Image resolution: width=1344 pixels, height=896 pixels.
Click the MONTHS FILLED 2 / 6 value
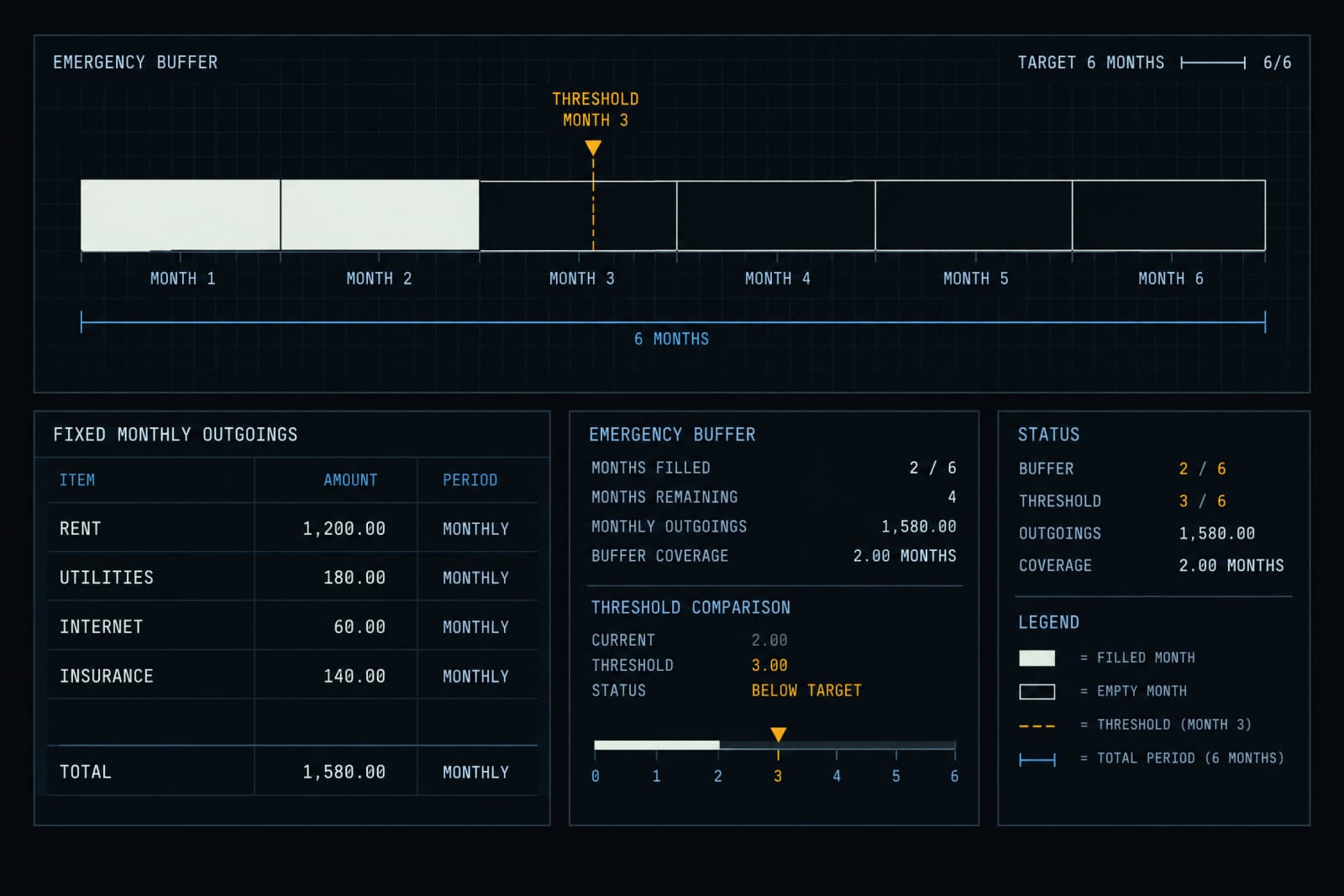point(932,468)
